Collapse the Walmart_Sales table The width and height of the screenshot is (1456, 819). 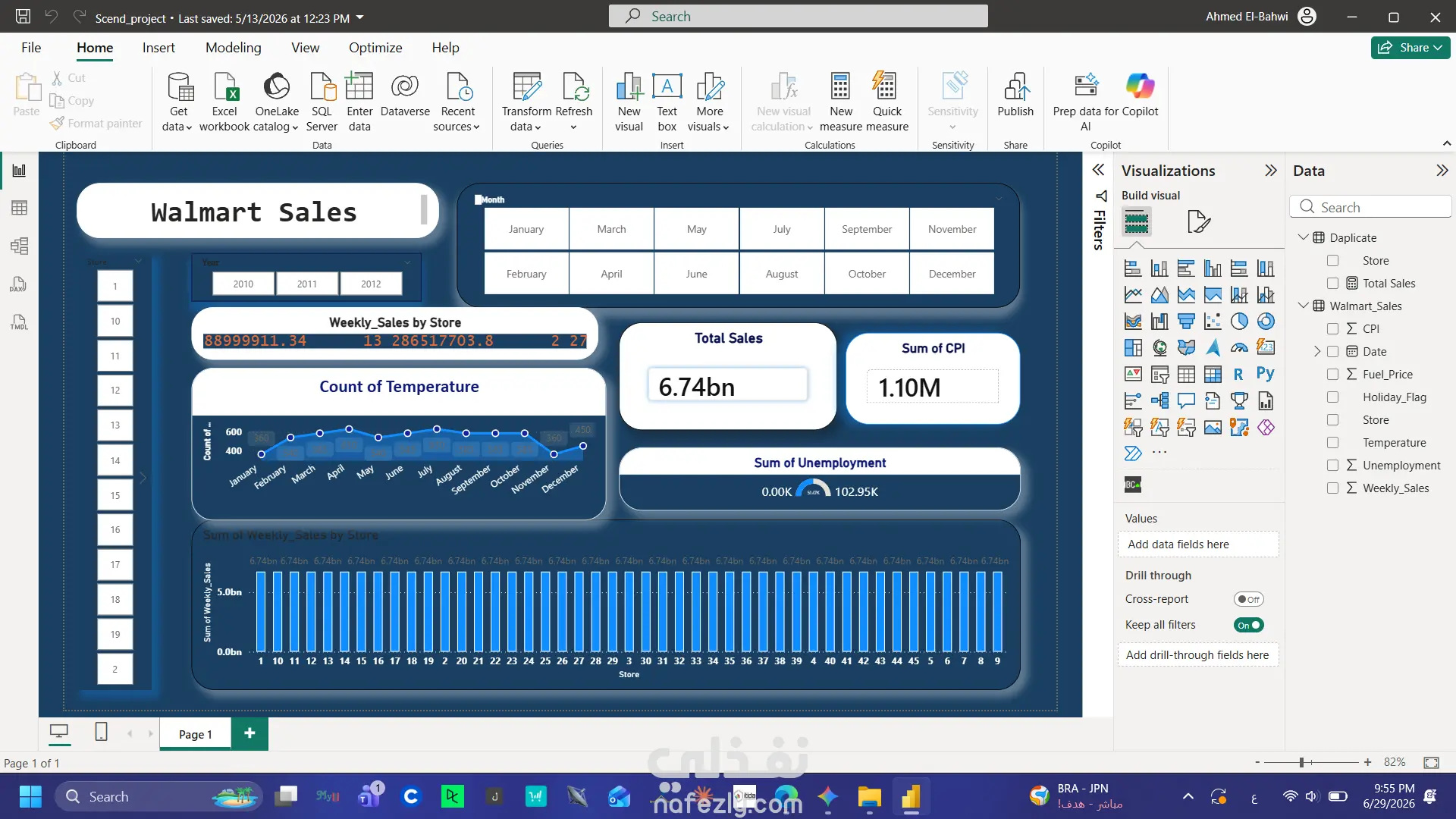tap(1303, 306)
